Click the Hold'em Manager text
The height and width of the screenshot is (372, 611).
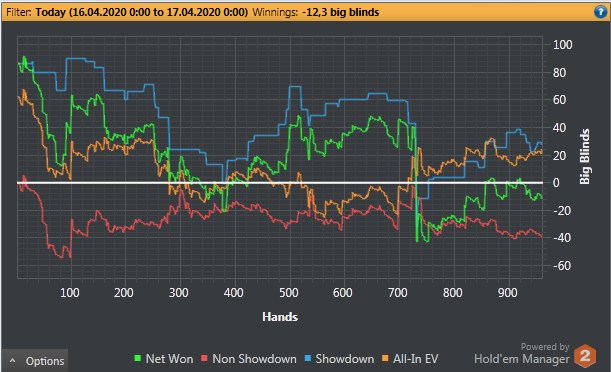tap(522, 358)
